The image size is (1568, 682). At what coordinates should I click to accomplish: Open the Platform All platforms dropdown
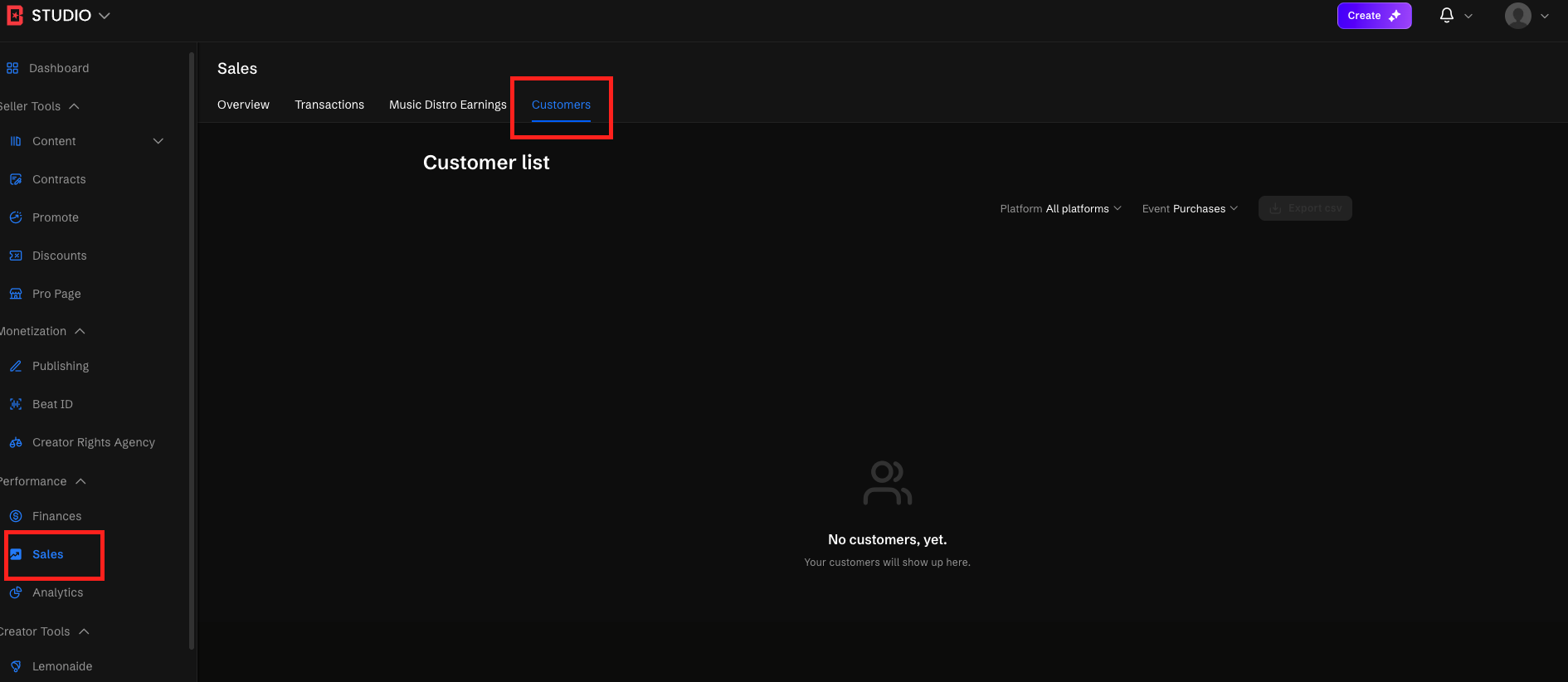pos(1060,208)
